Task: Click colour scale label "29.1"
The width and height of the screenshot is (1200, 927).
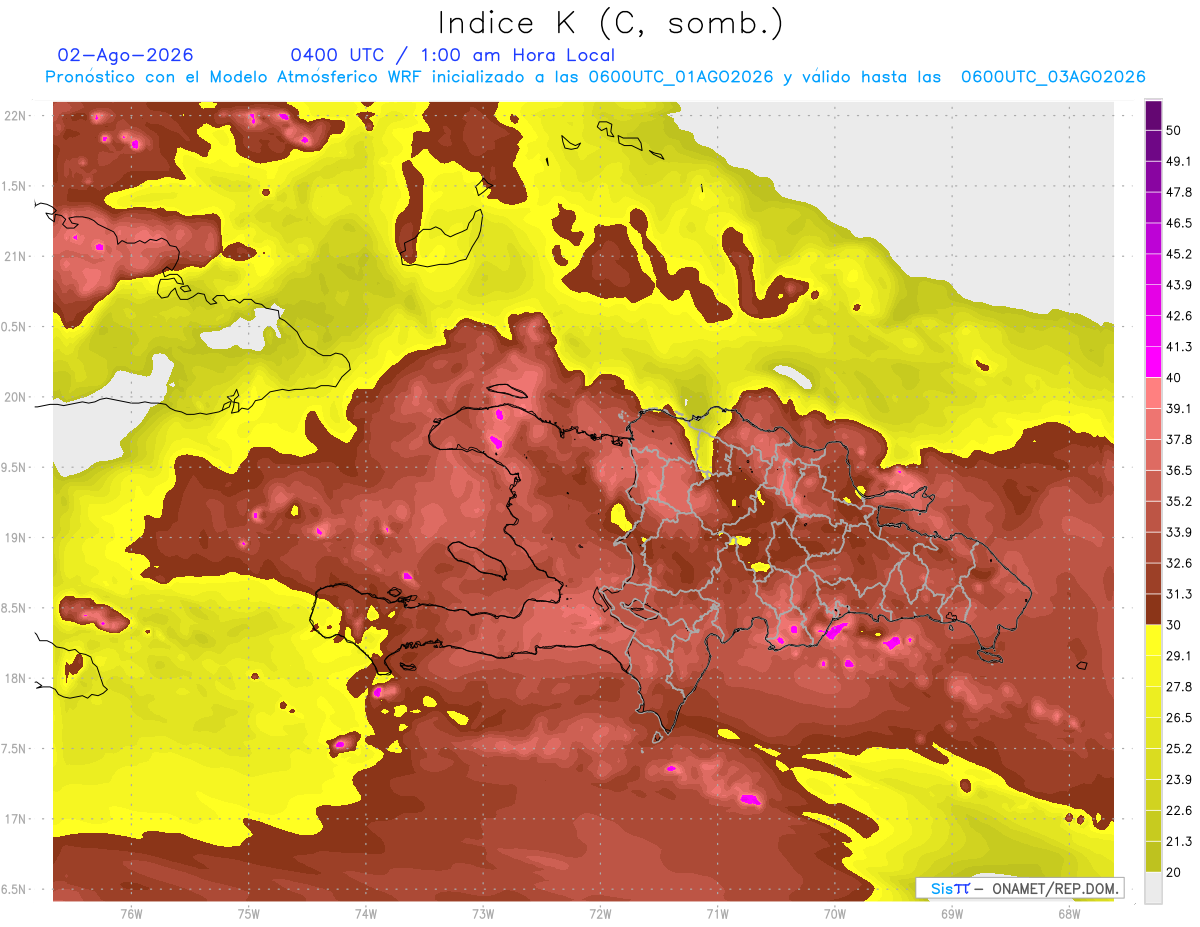Action: (x=1179, y=656)
